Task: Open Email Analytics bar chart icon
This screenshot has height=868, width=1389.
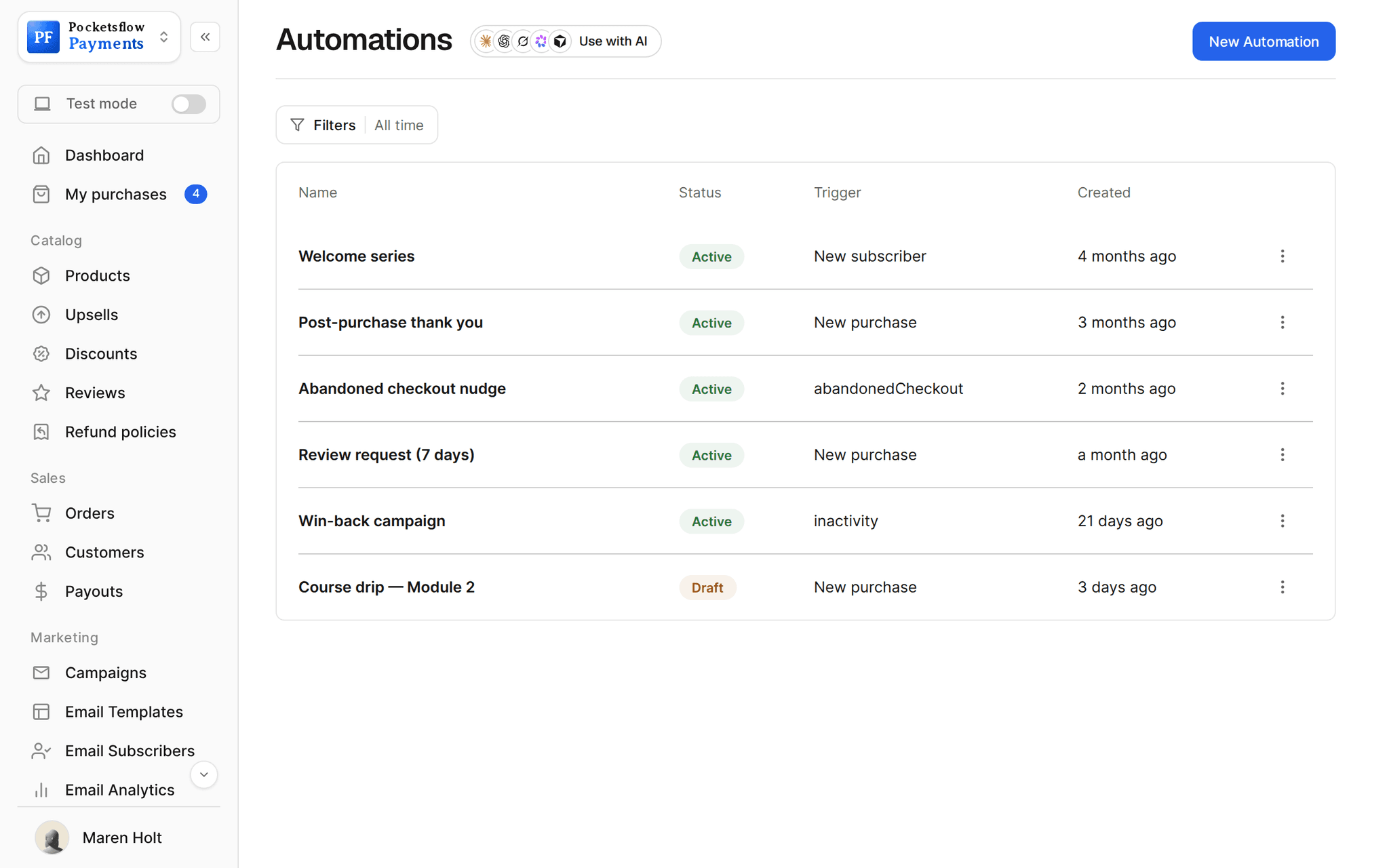Action: pos(41,790)
